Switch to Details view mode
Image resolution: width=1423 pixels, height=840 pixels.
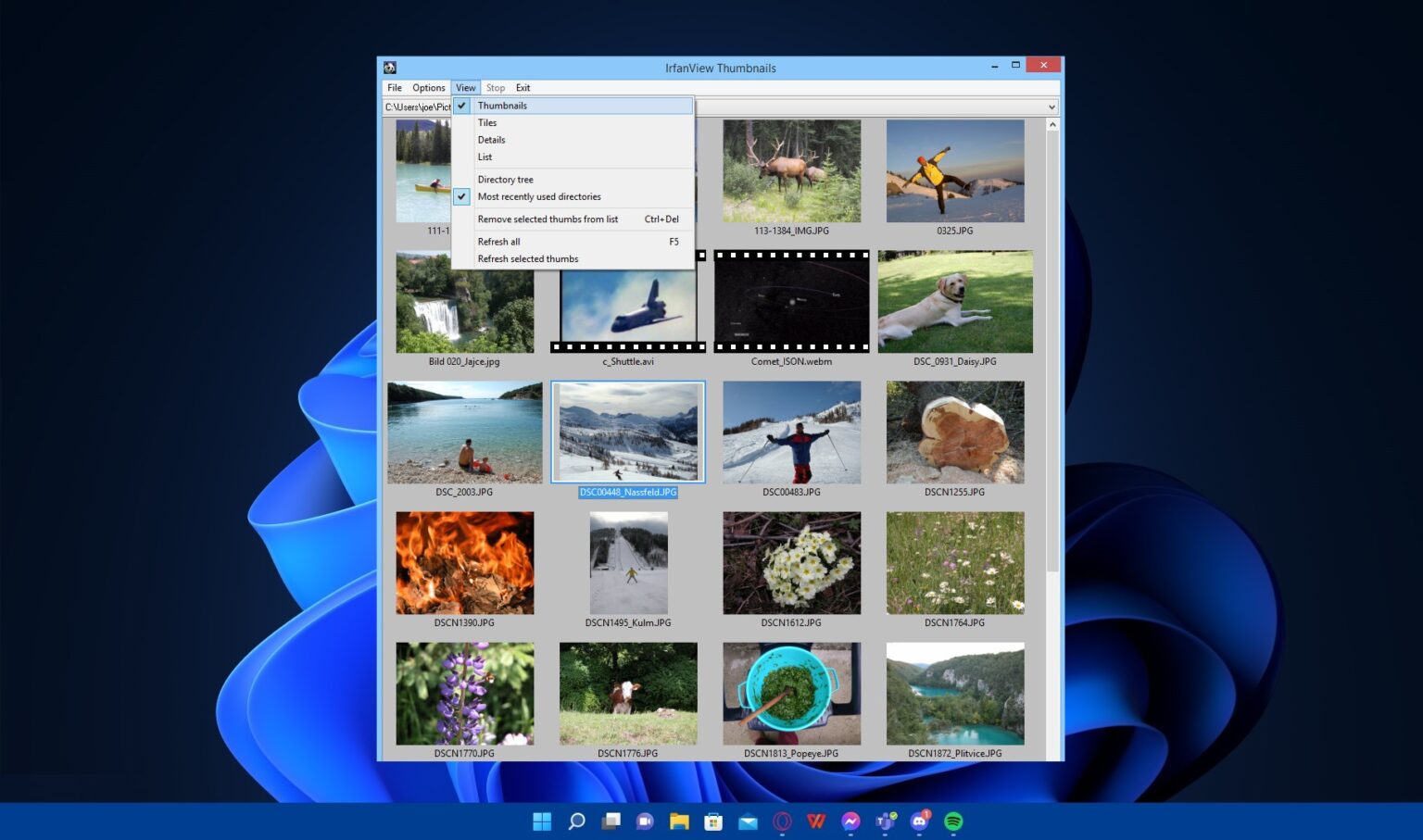point(491,140)
